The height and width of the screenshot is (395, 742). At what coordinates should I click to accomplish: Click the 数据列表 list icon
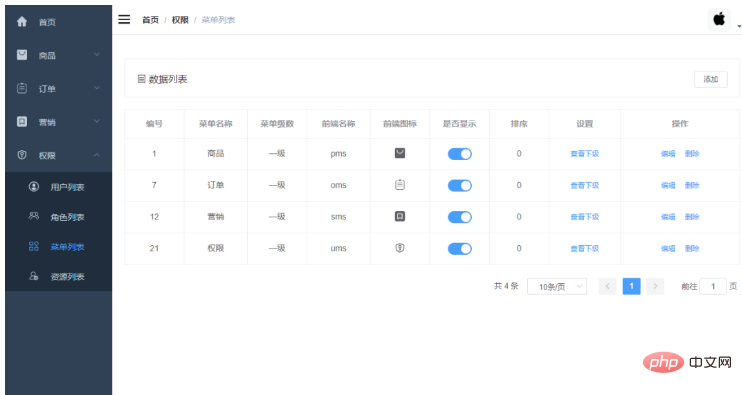141,79
